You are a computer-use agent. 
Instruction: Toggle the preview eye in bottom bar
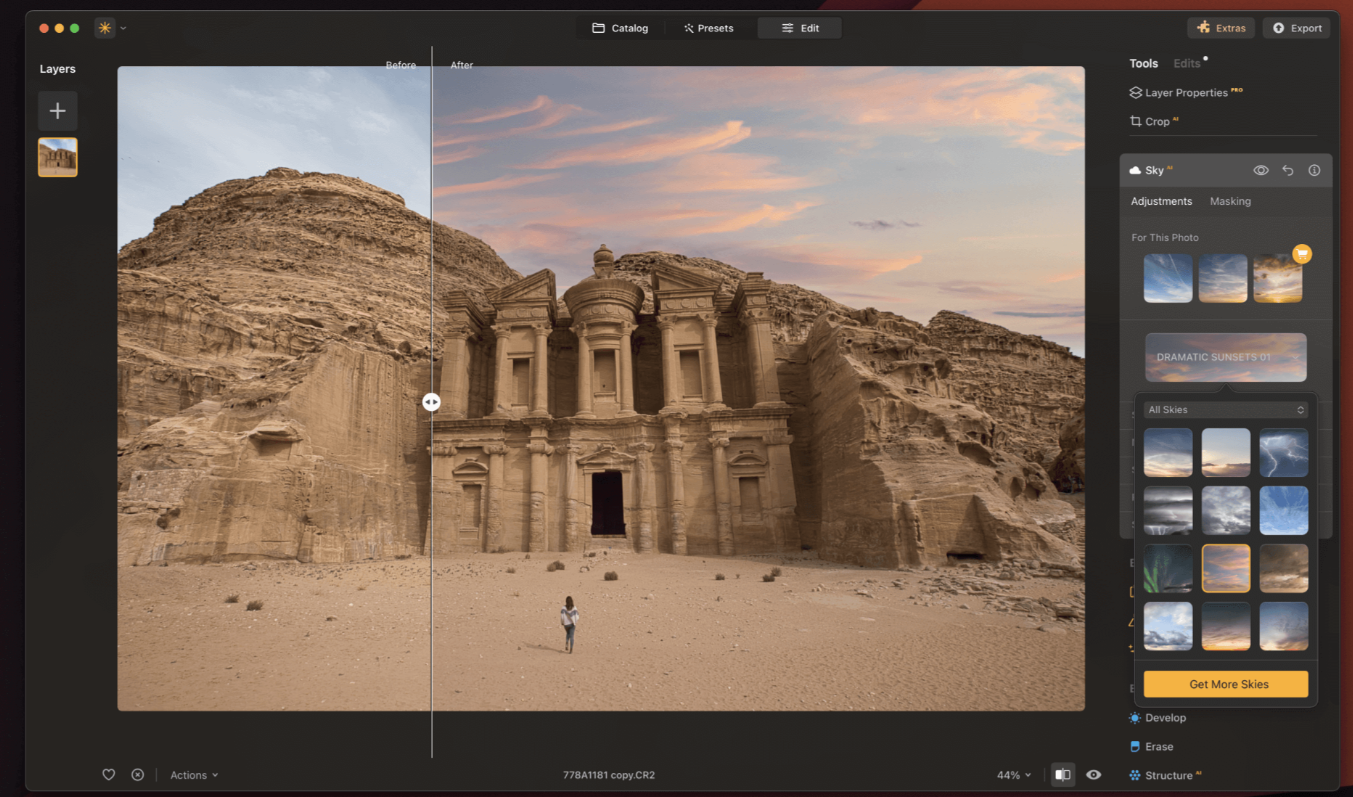coord(1094,775)
